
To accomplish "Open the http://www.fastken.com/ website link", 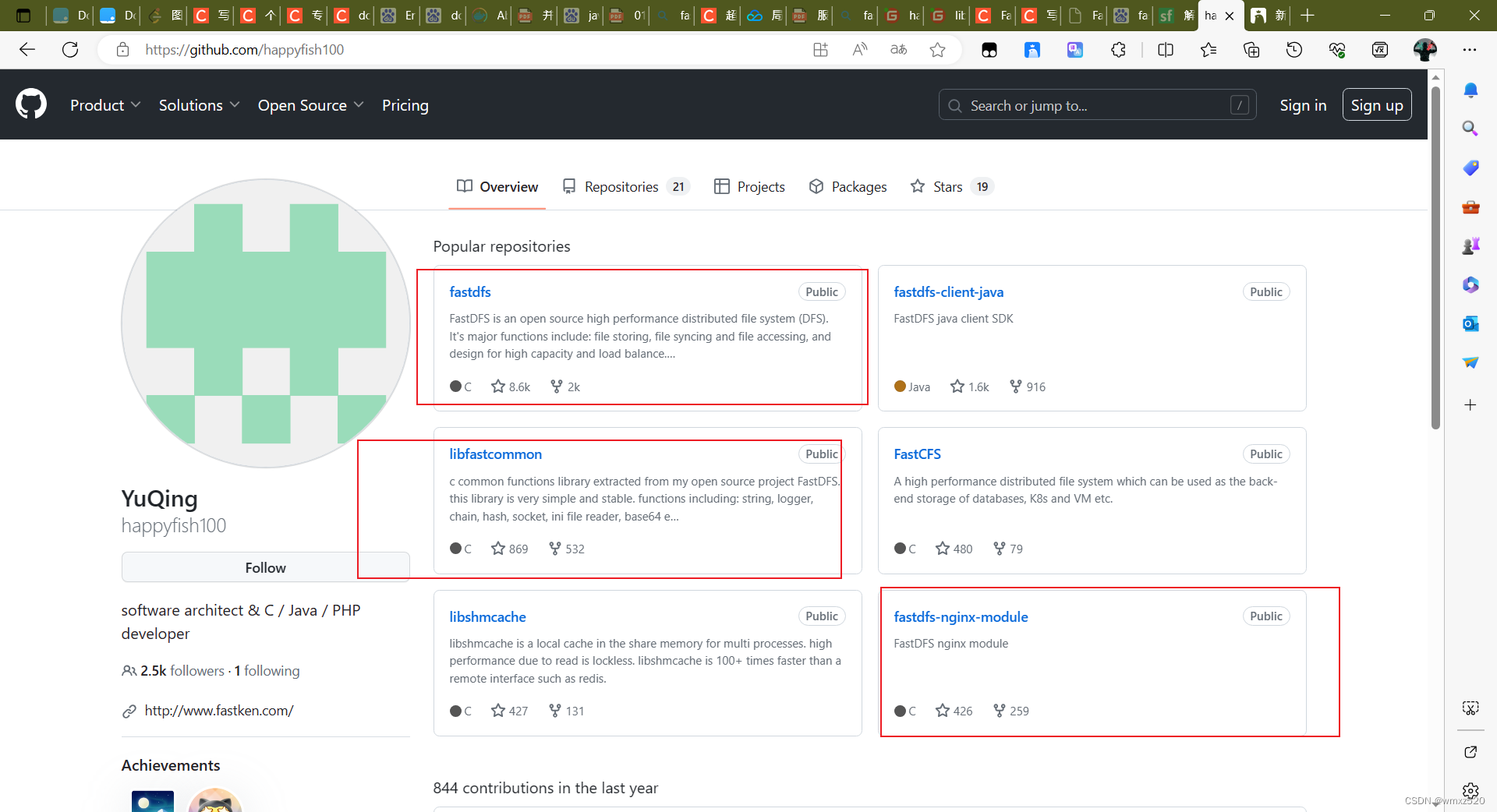I will click(219, 711).
